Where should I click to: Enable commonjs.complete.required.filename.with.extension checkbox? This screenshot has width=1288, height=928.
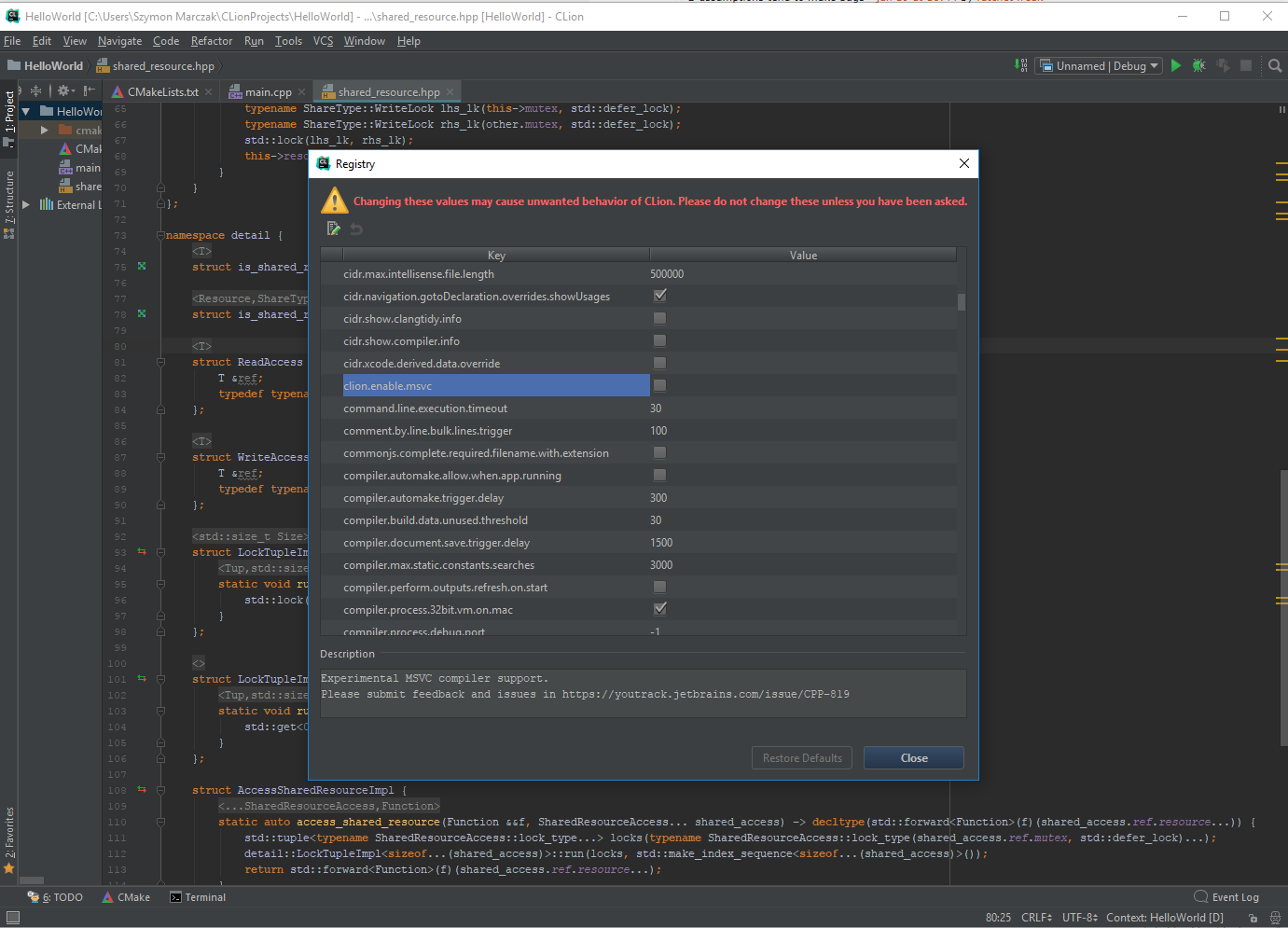coord(659,452)
